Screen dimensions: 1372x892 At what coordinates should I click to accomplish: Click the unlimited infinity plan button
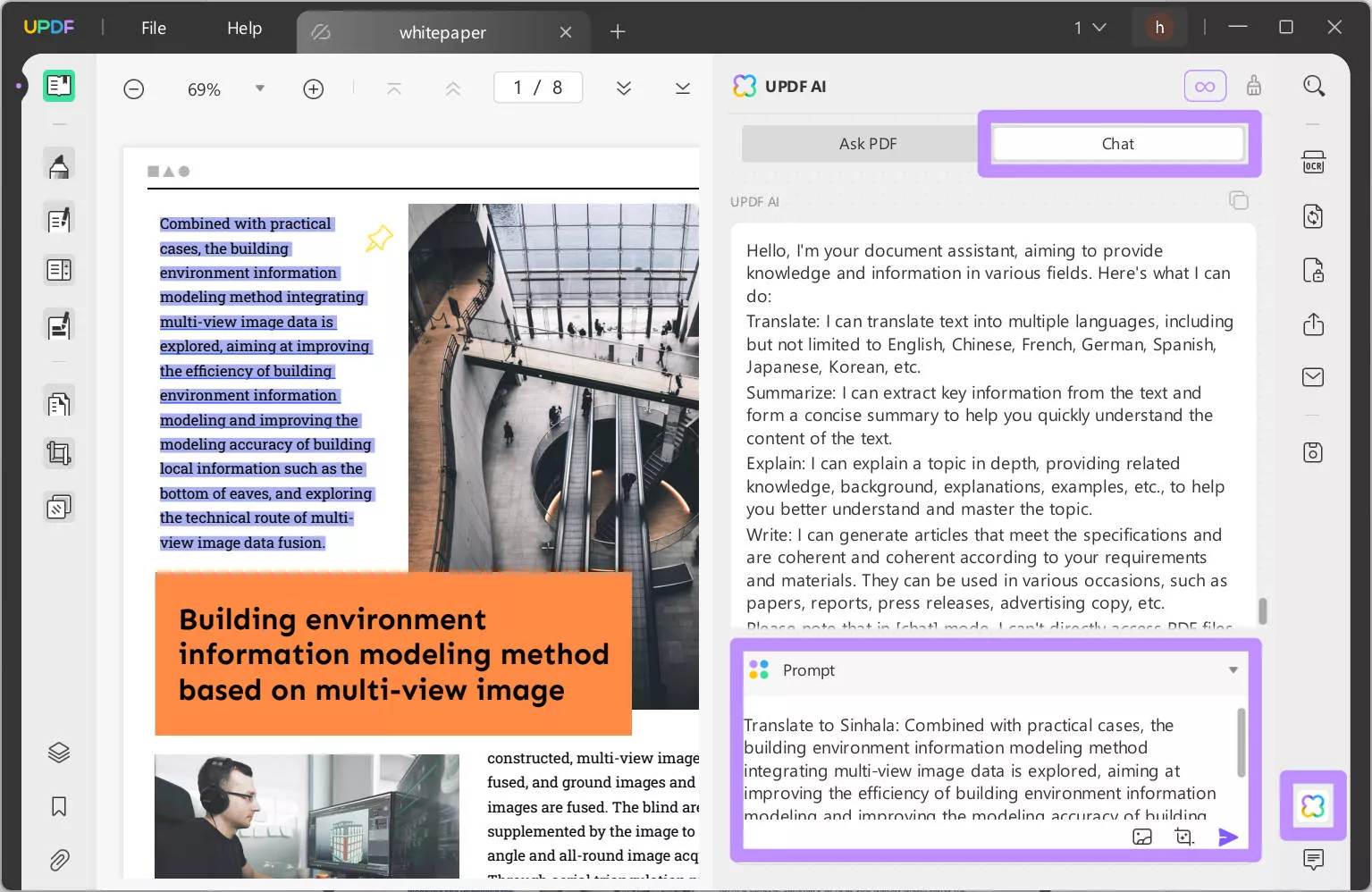[1205, 87]
